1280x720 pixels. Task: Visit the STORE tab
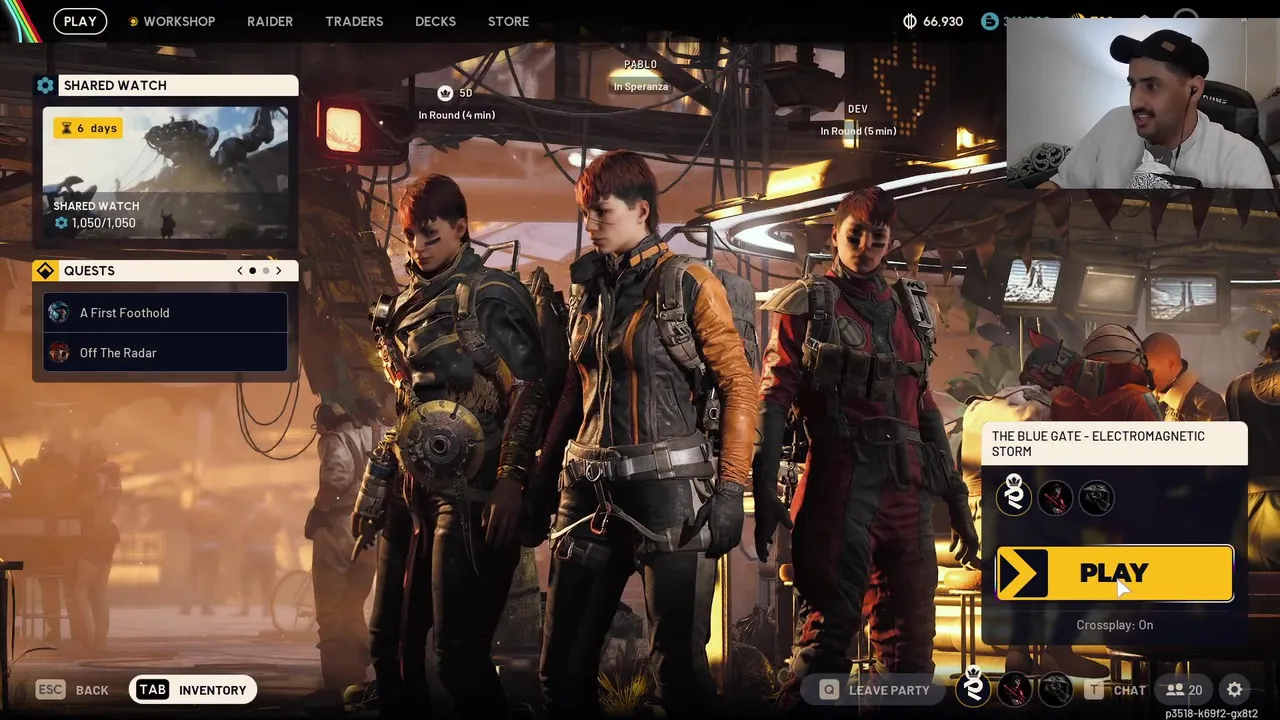(x=508, y=21)
